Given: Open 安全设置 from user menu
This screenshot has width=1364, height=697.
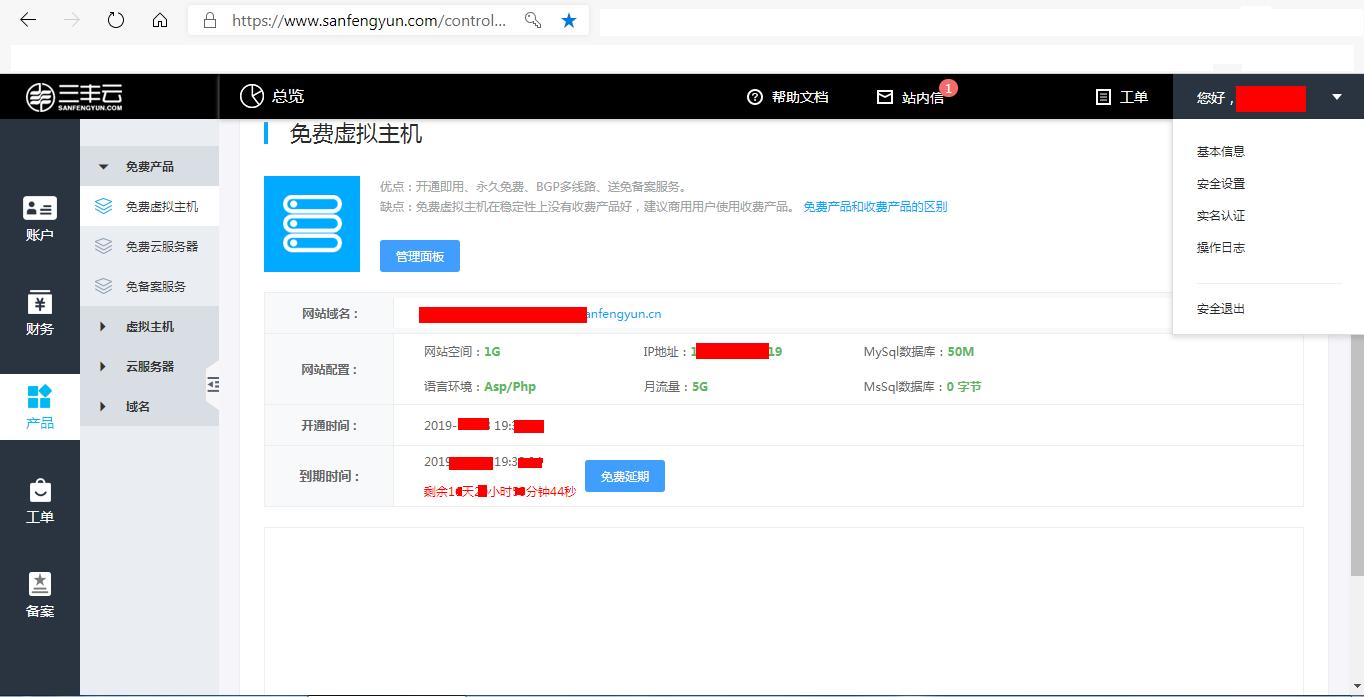Looking at the screenshot, I should pos(1221,184).
